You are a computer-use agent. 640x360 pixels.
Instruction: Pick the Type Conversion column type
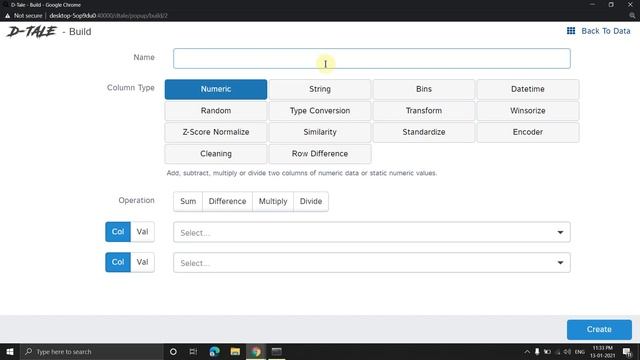tap(320, 111)
